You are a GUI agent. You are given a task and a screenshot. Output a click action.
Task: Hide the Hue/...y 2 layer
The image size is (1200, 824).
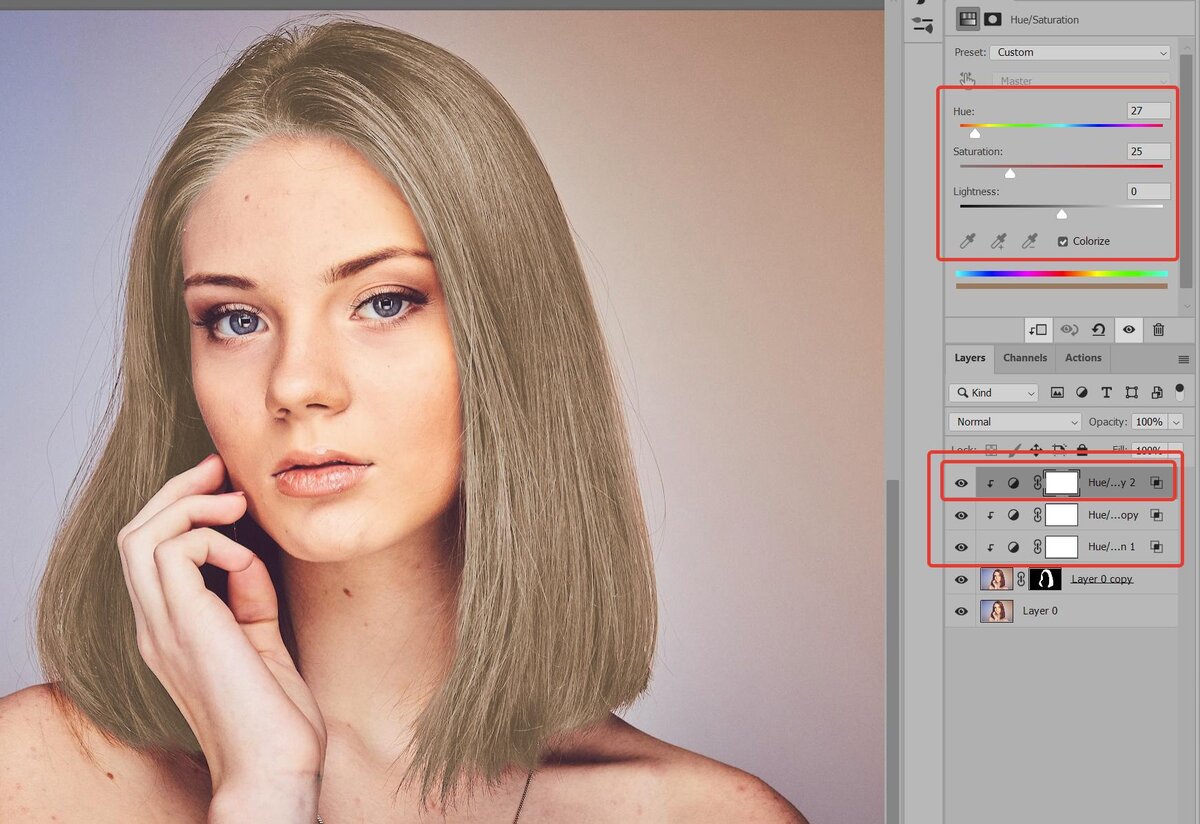pos(961,483)
